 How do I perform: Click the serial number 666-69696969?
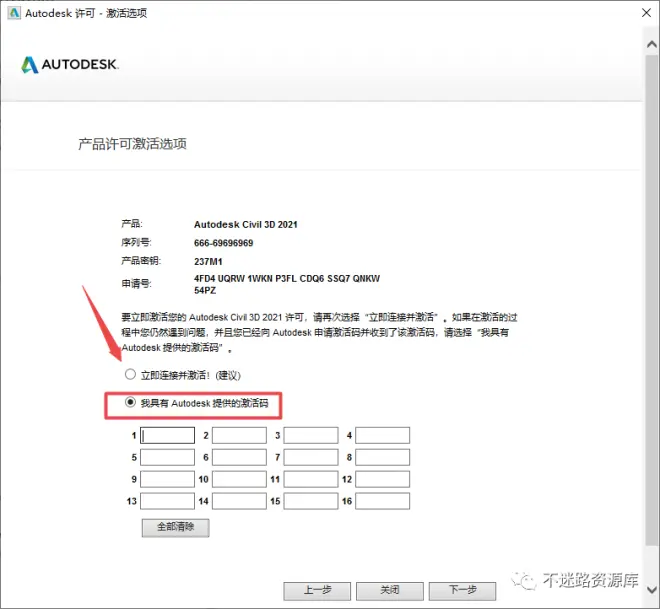(x=224, y=243)
